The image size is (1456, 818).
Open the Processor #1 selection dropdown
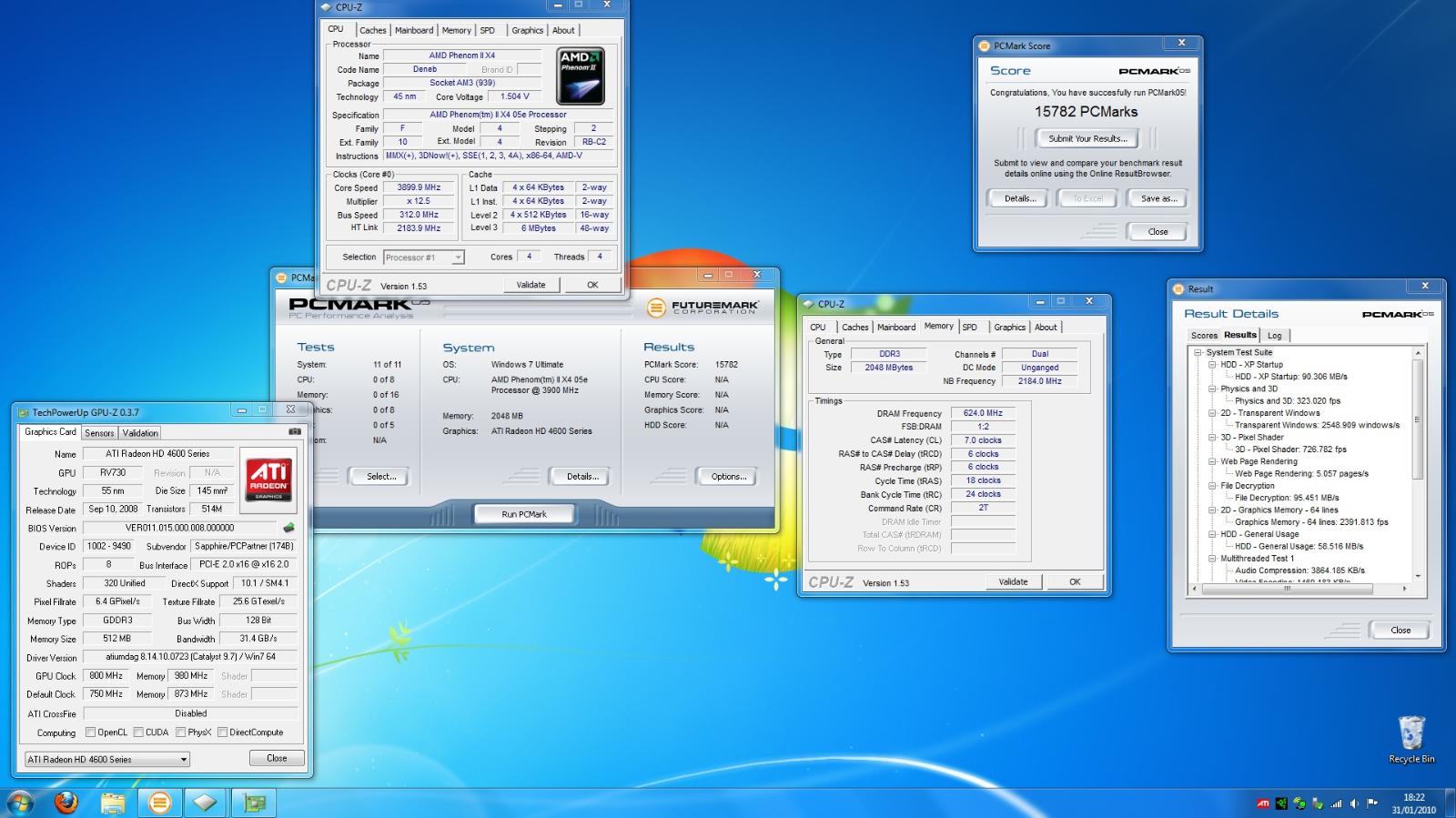point(424,258)
